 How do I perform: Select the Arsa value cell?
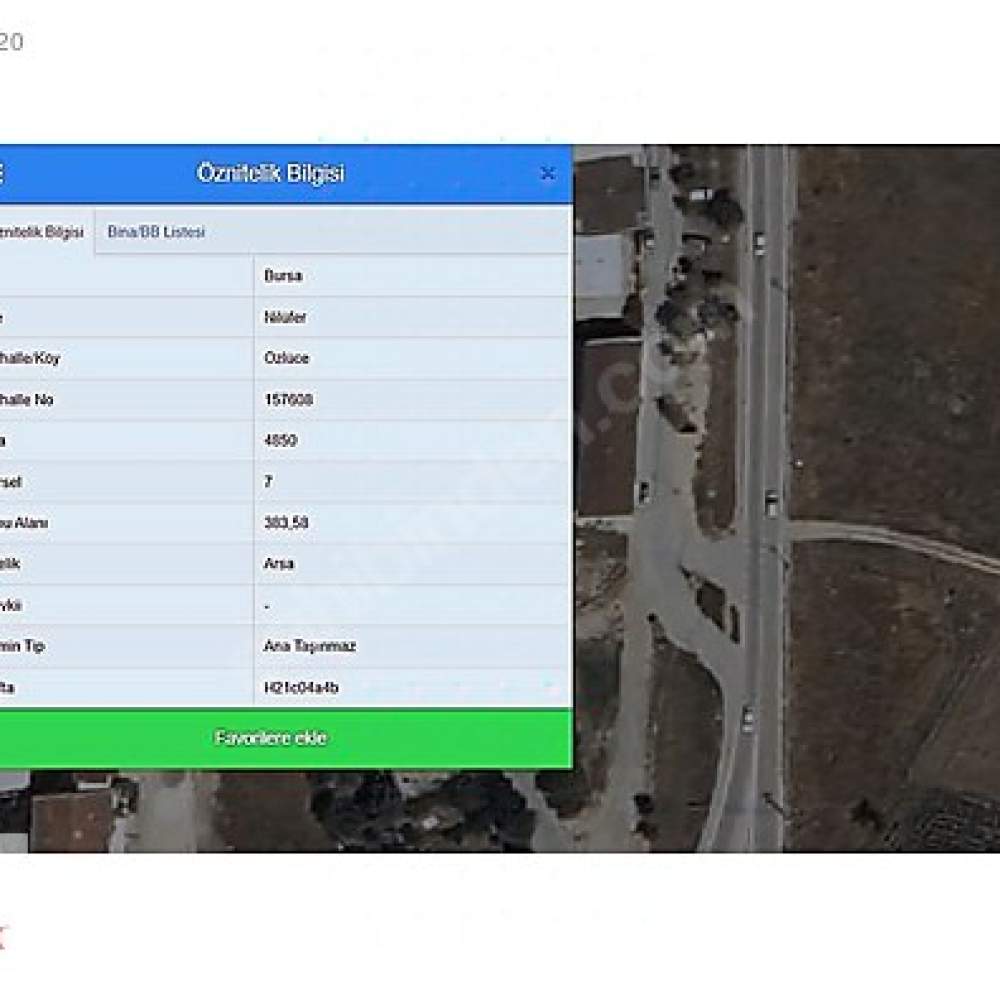coord(412,564)
